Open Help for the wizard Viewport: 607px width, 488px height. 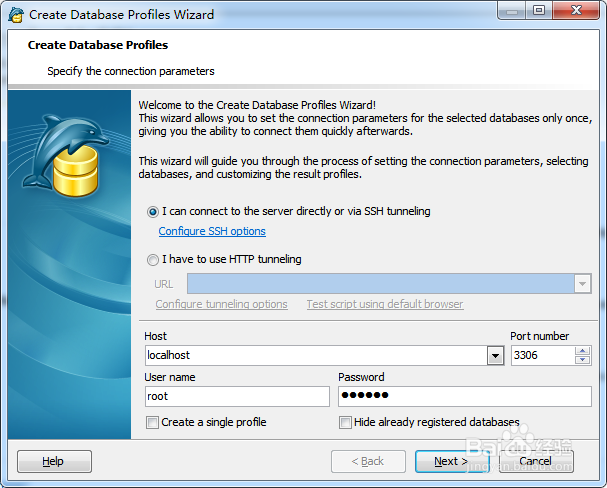click(54, 461)
